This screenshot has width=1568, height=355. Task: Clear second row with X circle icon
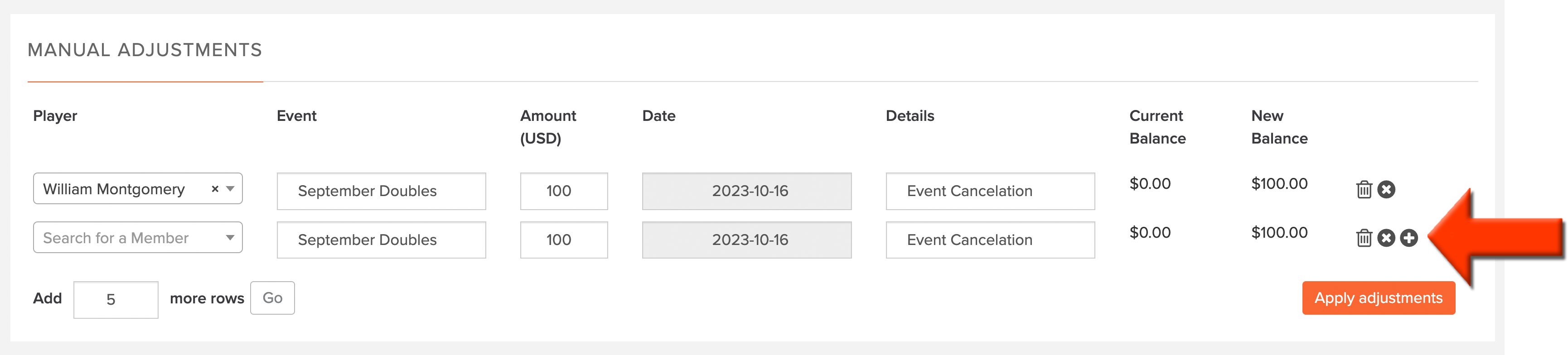1386,238
